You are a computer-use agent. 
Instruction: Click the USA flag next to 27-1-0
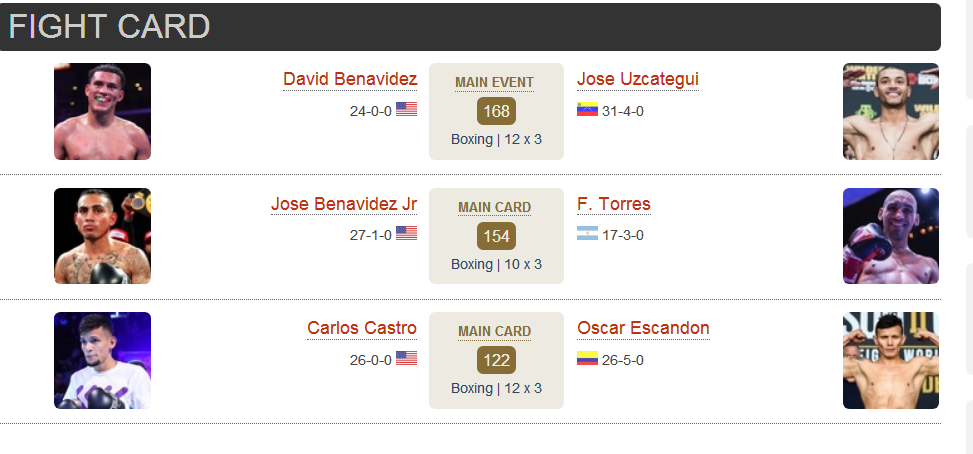pyautogui.click(x=406, y=233)
